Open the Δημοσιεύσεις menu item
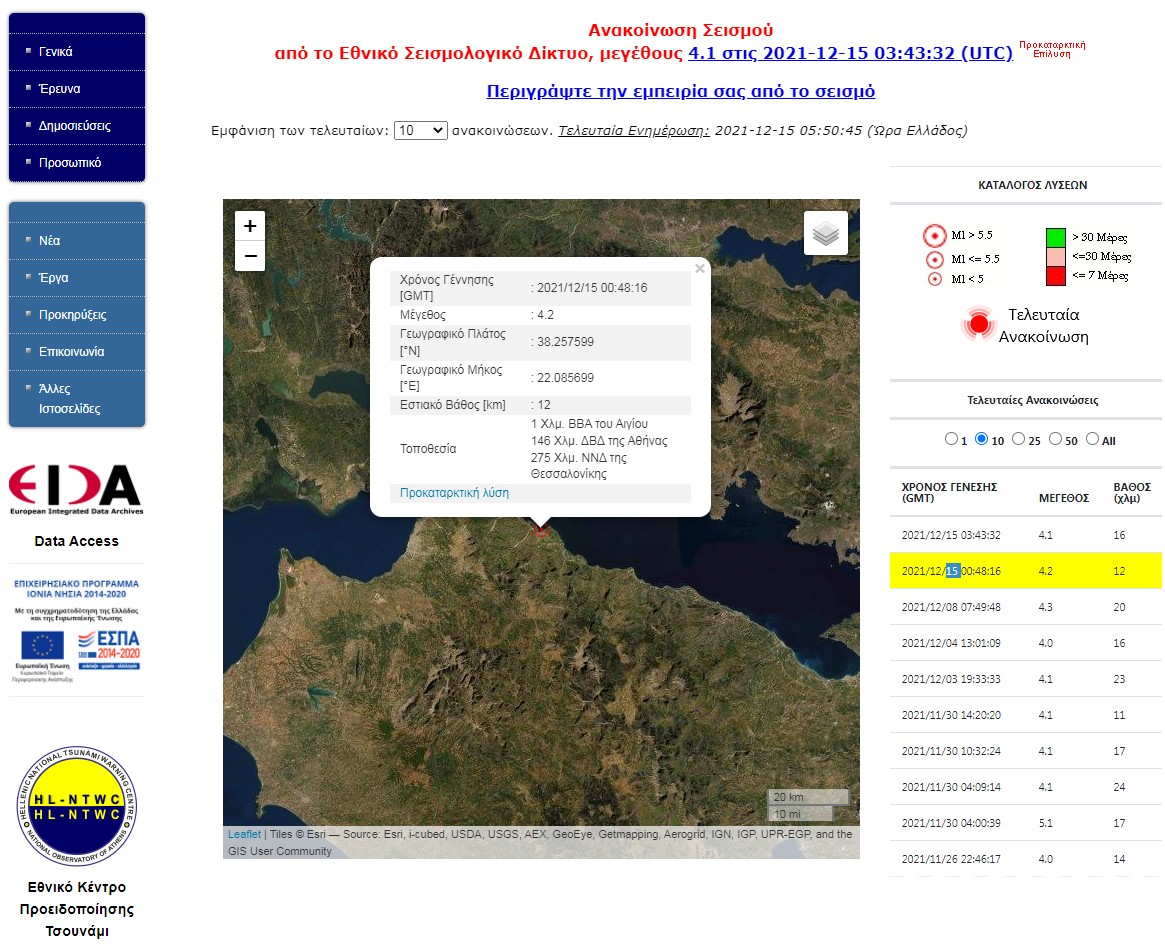Viewport: 1165px width, 948px height. coord(74,126)
